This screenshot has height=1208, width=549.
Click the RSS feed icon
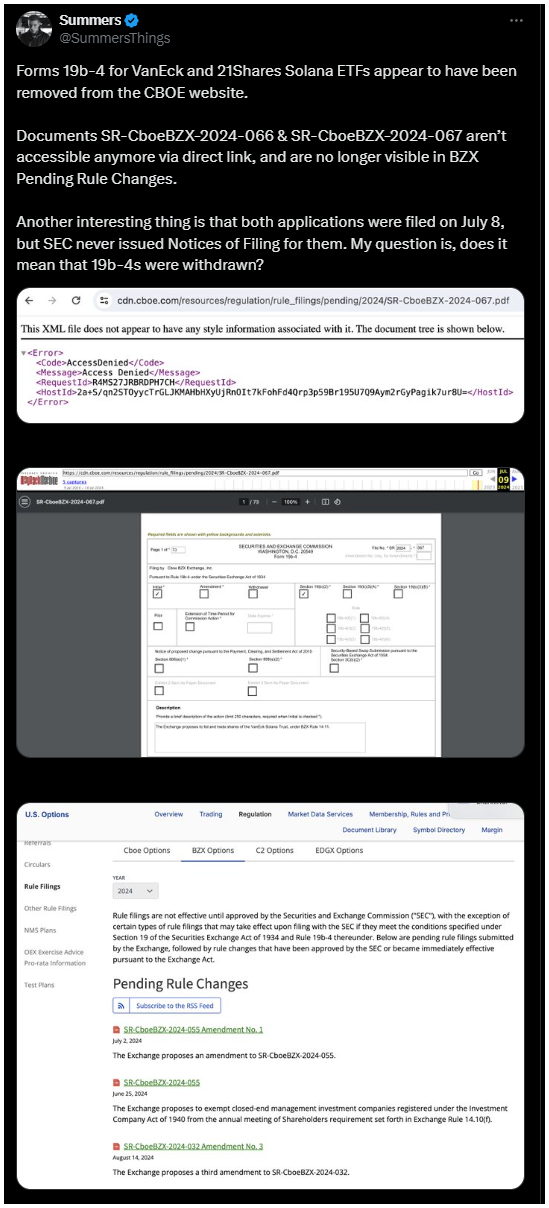pos(122,1005)
